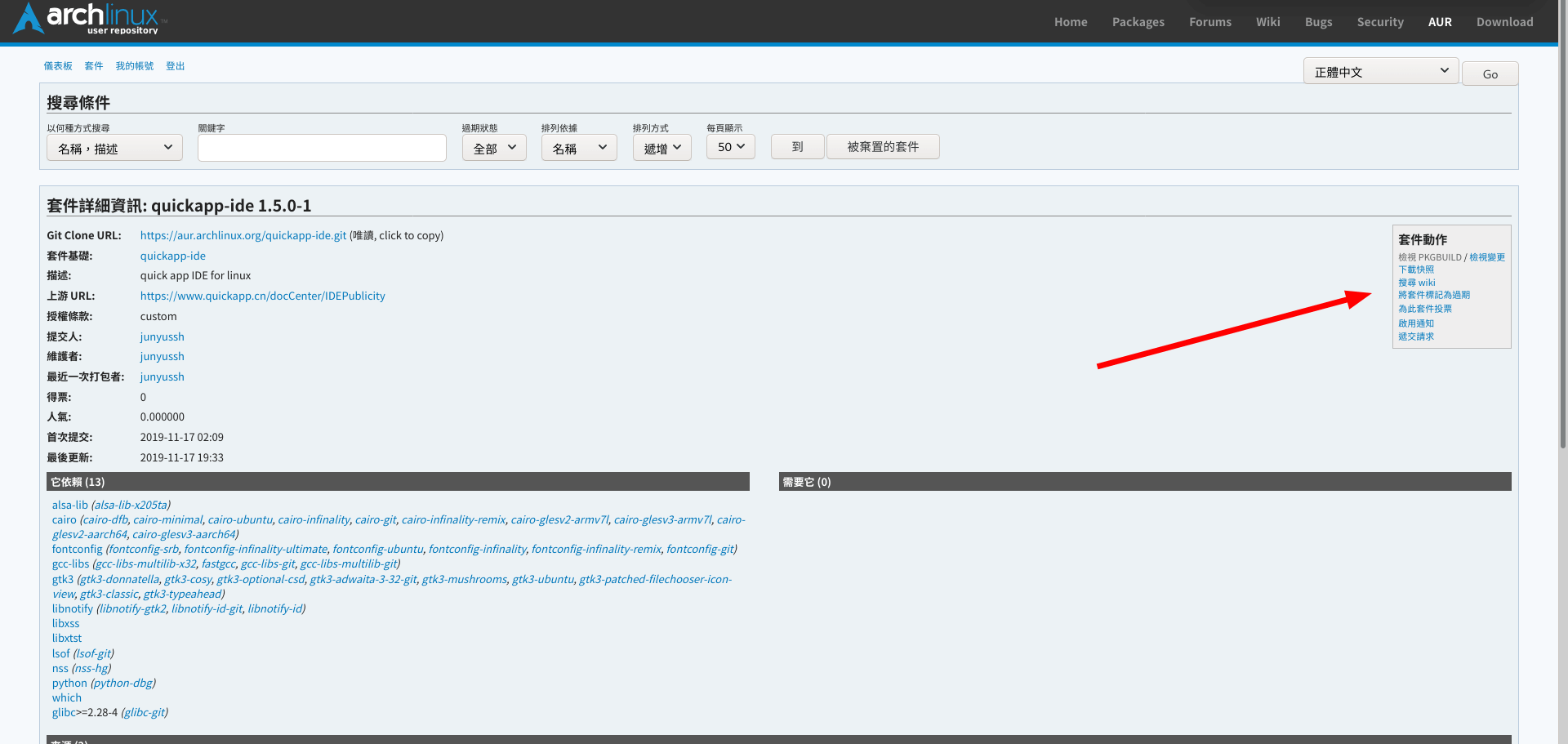Open the Packages nav item

[x=1138, y=22]
